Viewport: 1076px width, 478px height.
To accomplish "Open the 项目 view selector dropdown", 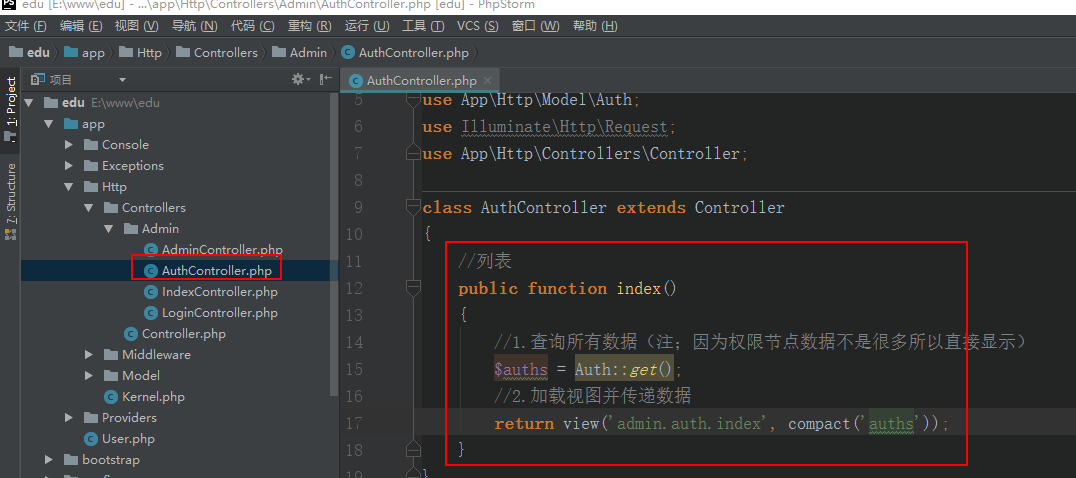I will (x=122, y=80).
